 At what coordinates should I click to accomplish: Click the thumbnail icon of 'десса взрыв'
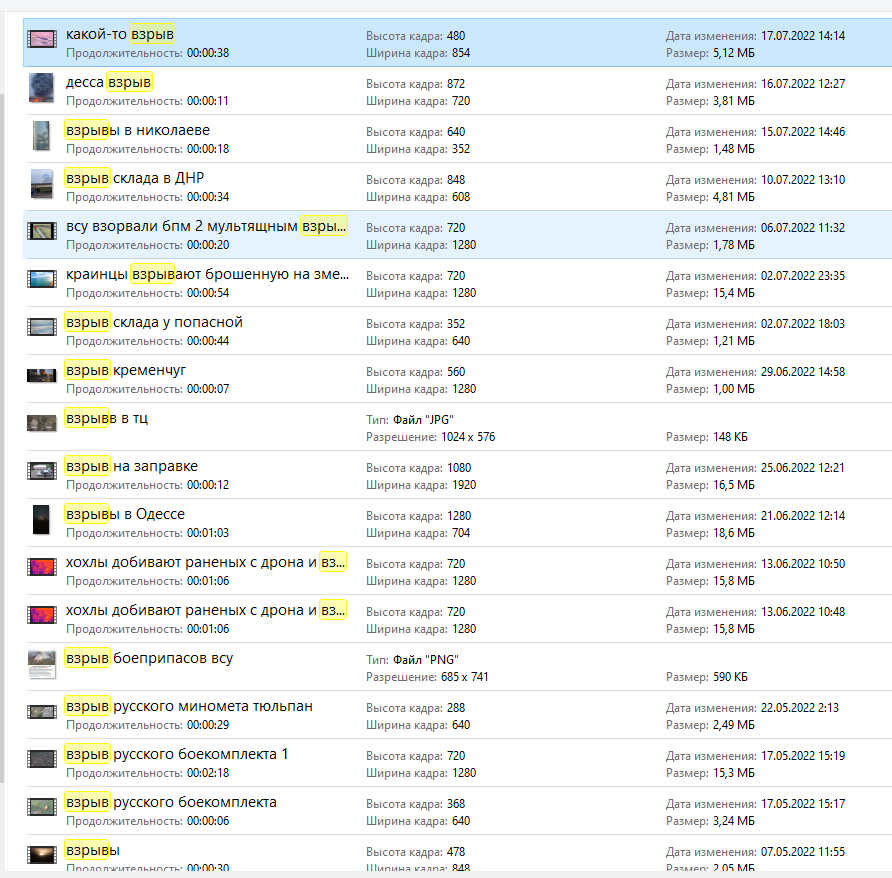point(42,88)
